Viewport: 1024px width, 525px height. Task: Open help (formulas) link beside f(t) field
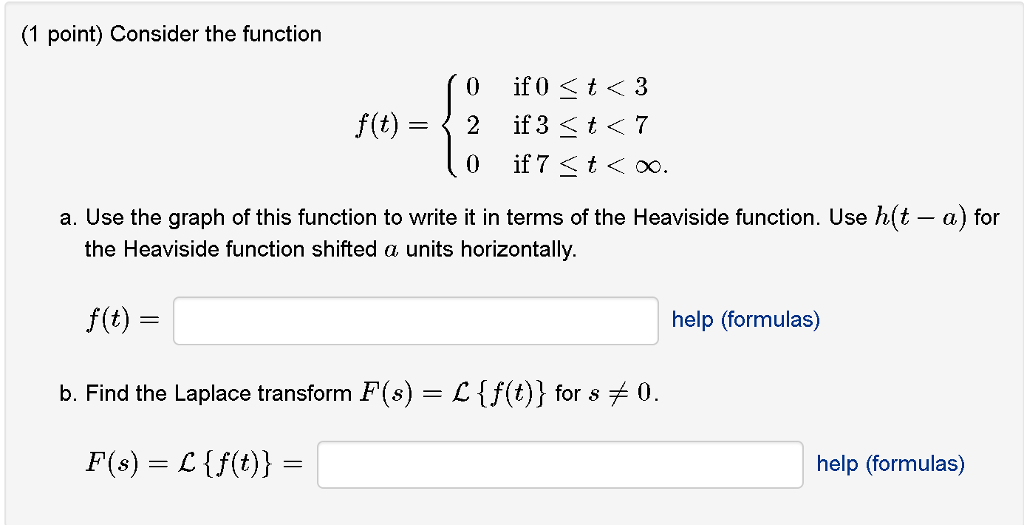point(745,320)
